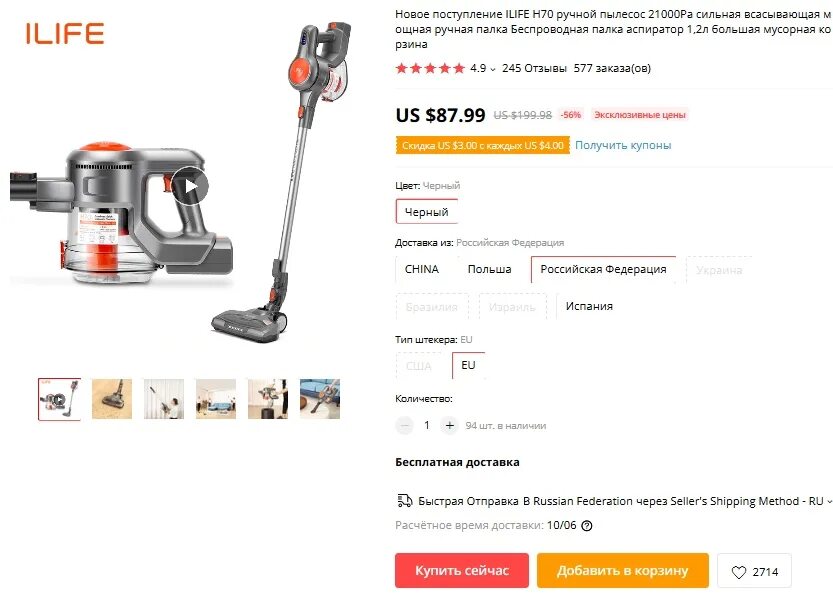833x604 pixels.
Task: Expand Seller's Shipping Method options chevron
Action: (829, 501)
